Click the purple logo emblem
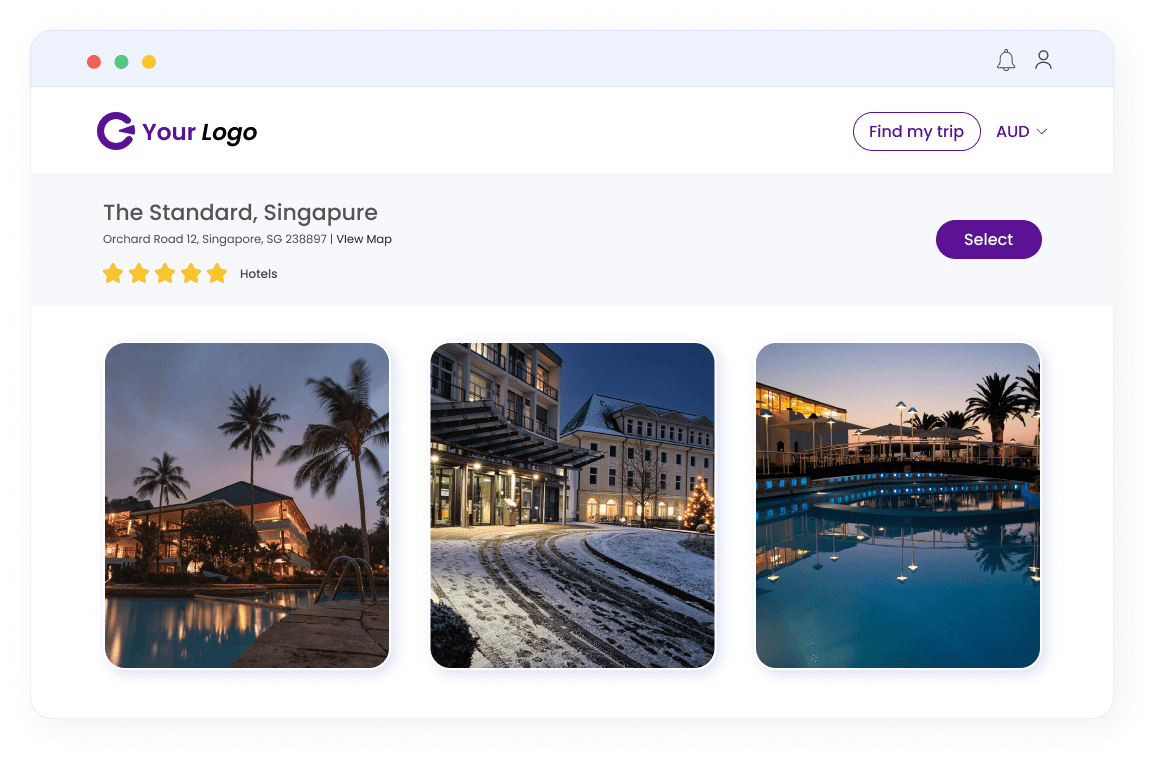This screenshot has width=1157, height=762. tap(115, 131)
